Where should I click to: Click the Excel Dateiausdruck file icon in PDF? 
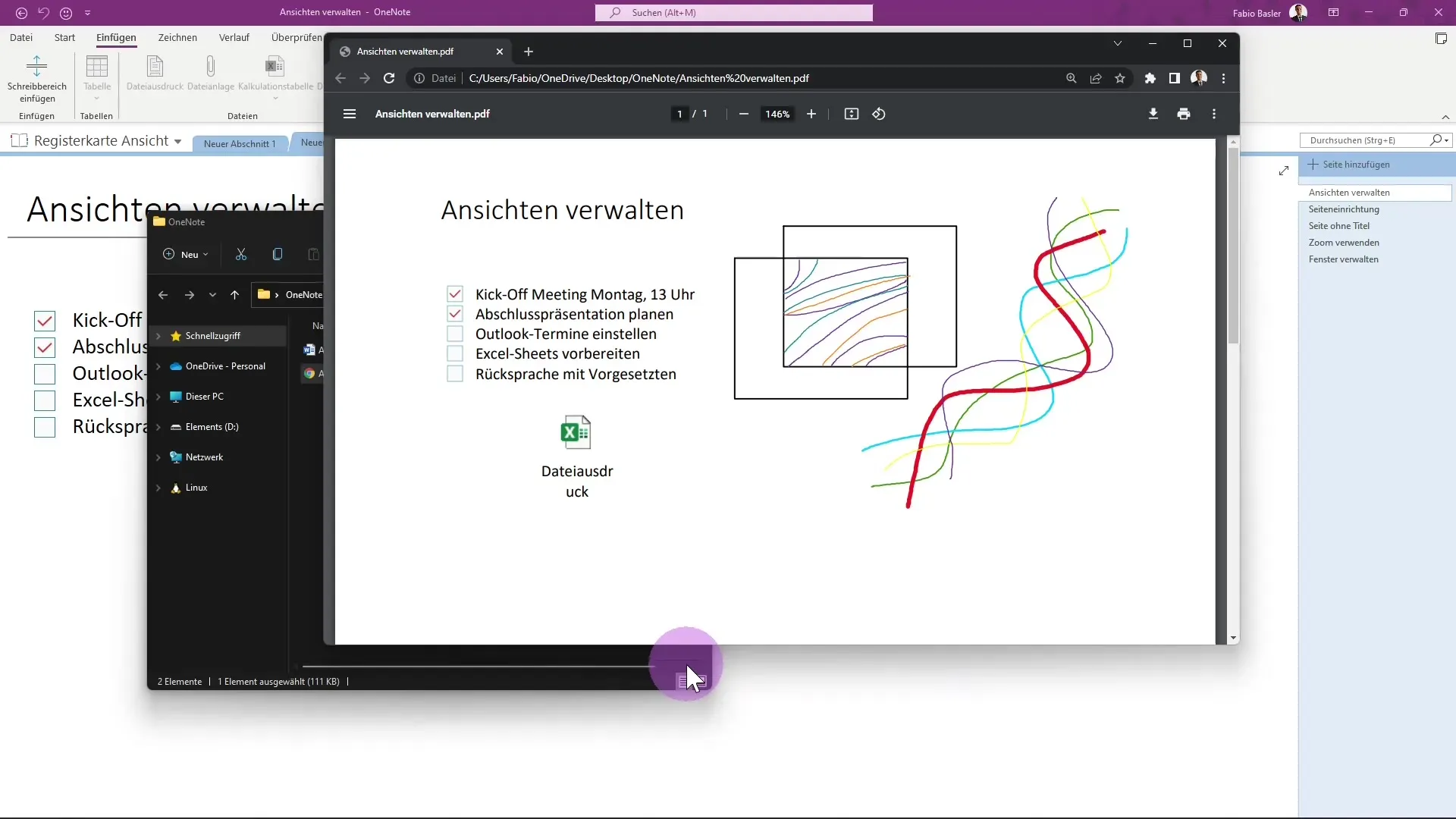[x=576, y=432]
